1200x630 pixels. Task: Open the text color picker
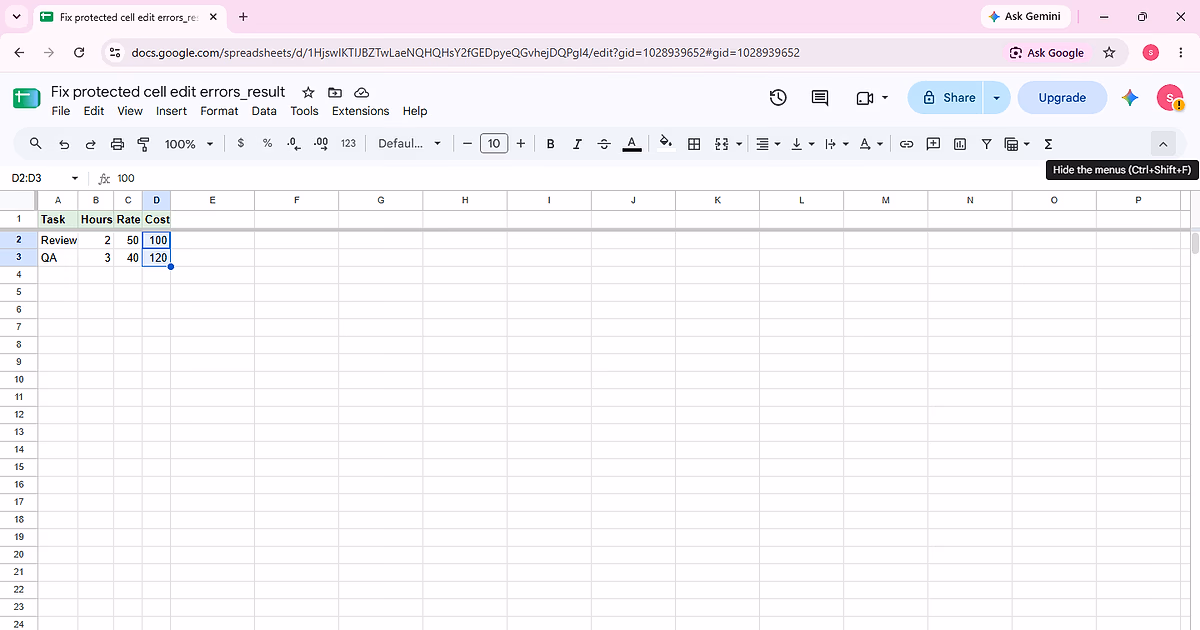pos(631,144)
